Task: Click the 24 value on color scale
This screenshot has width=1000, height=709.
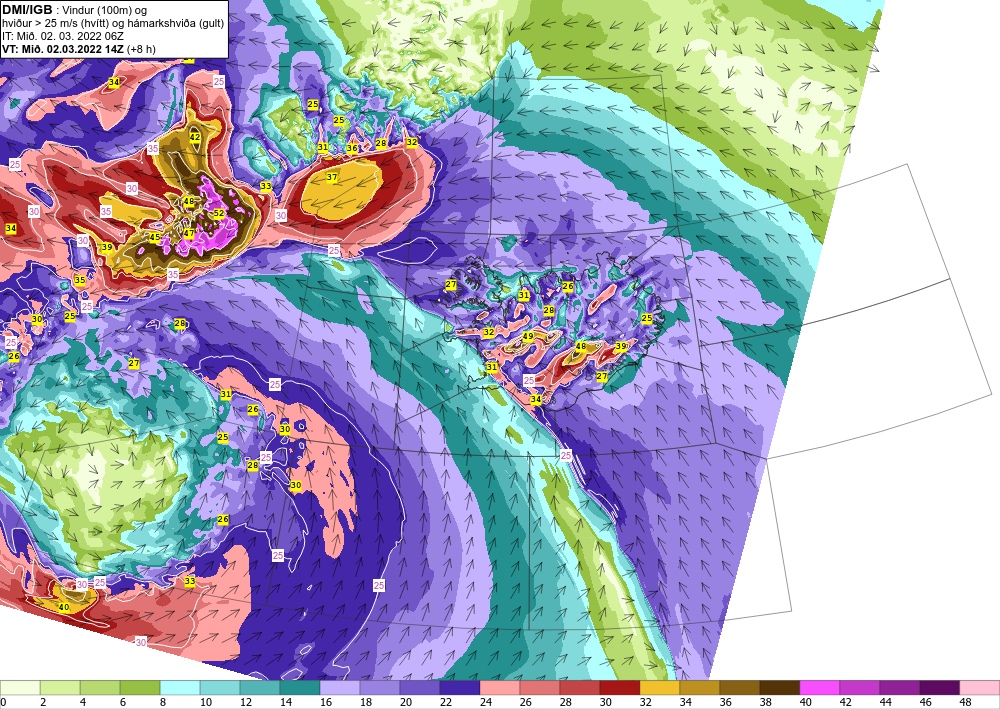Action: pyautogui.click(x=485, y=702)
